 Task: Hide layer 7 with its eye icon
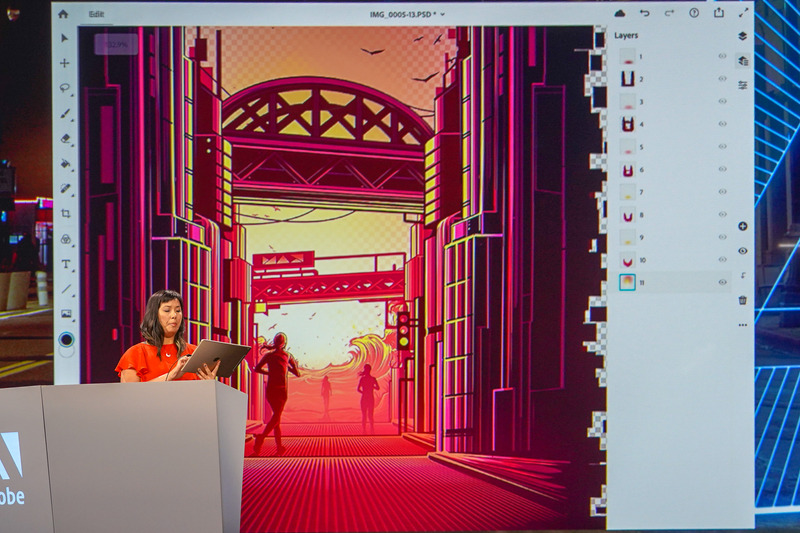[722, 191]
